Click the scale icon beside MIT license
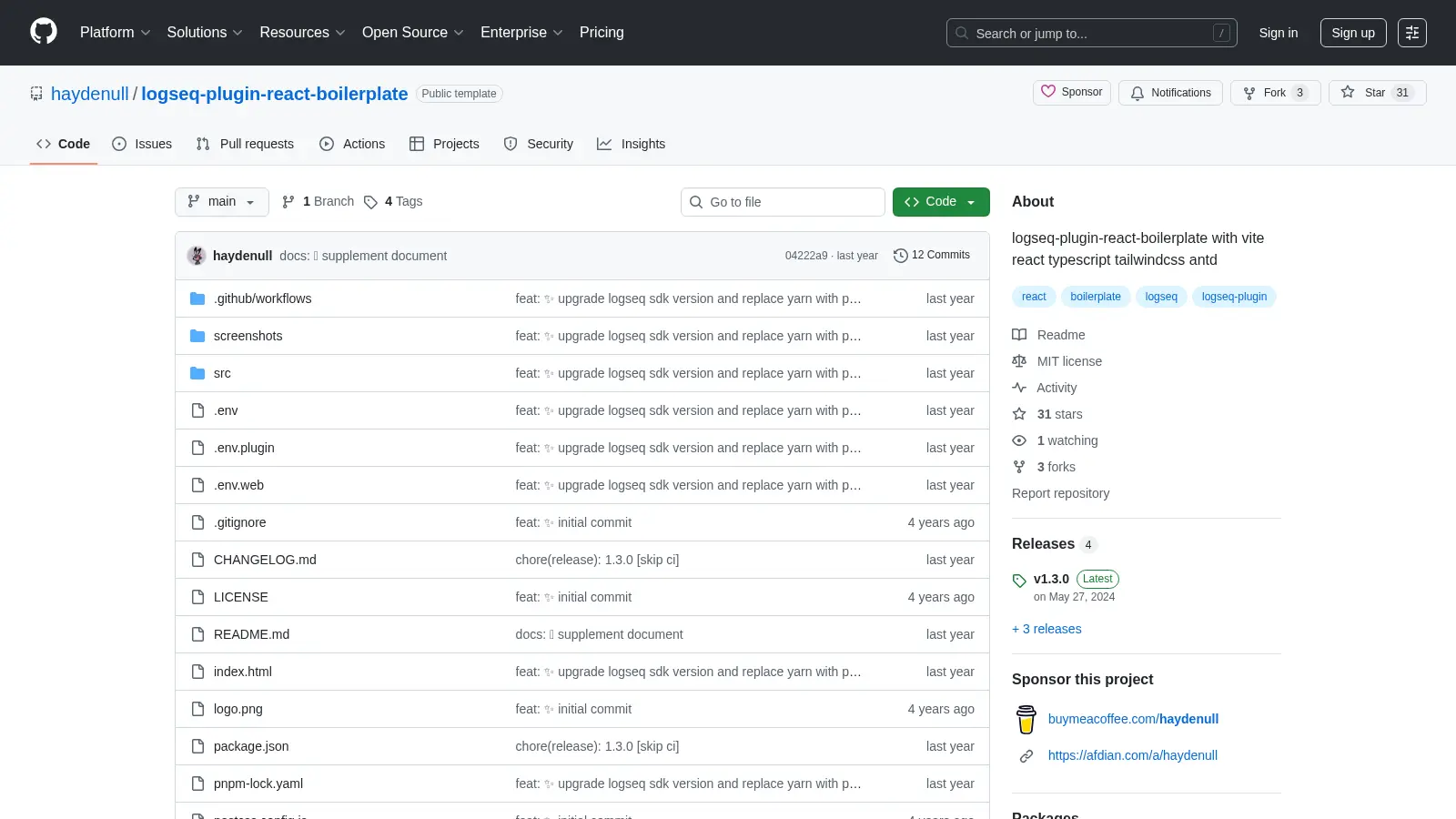The height and width of the screenshot is (819, 1456). tap(1019, 361)
